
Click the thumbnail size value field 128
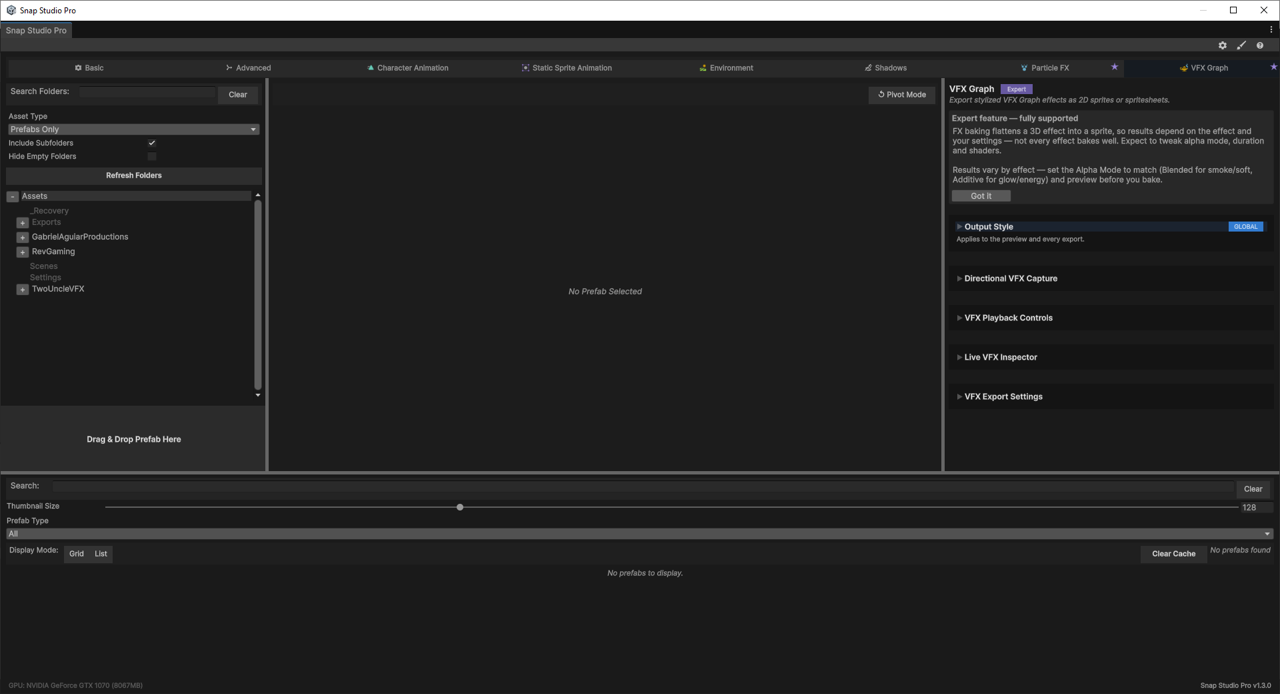click(1256, 507)
